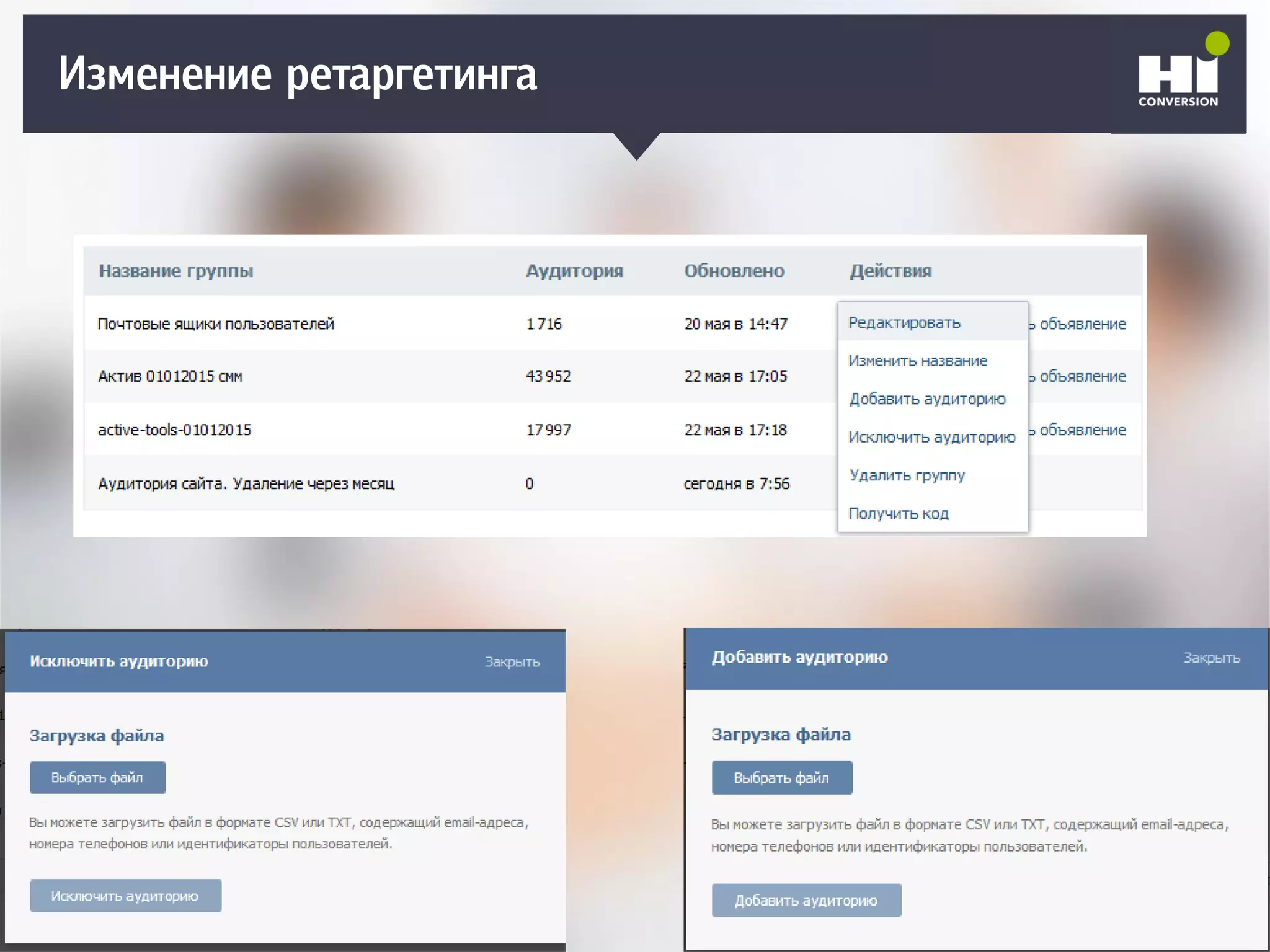Screen dimensions: 1270x952
Task: Click the Действия column header
Action: [x=890, y=271]
